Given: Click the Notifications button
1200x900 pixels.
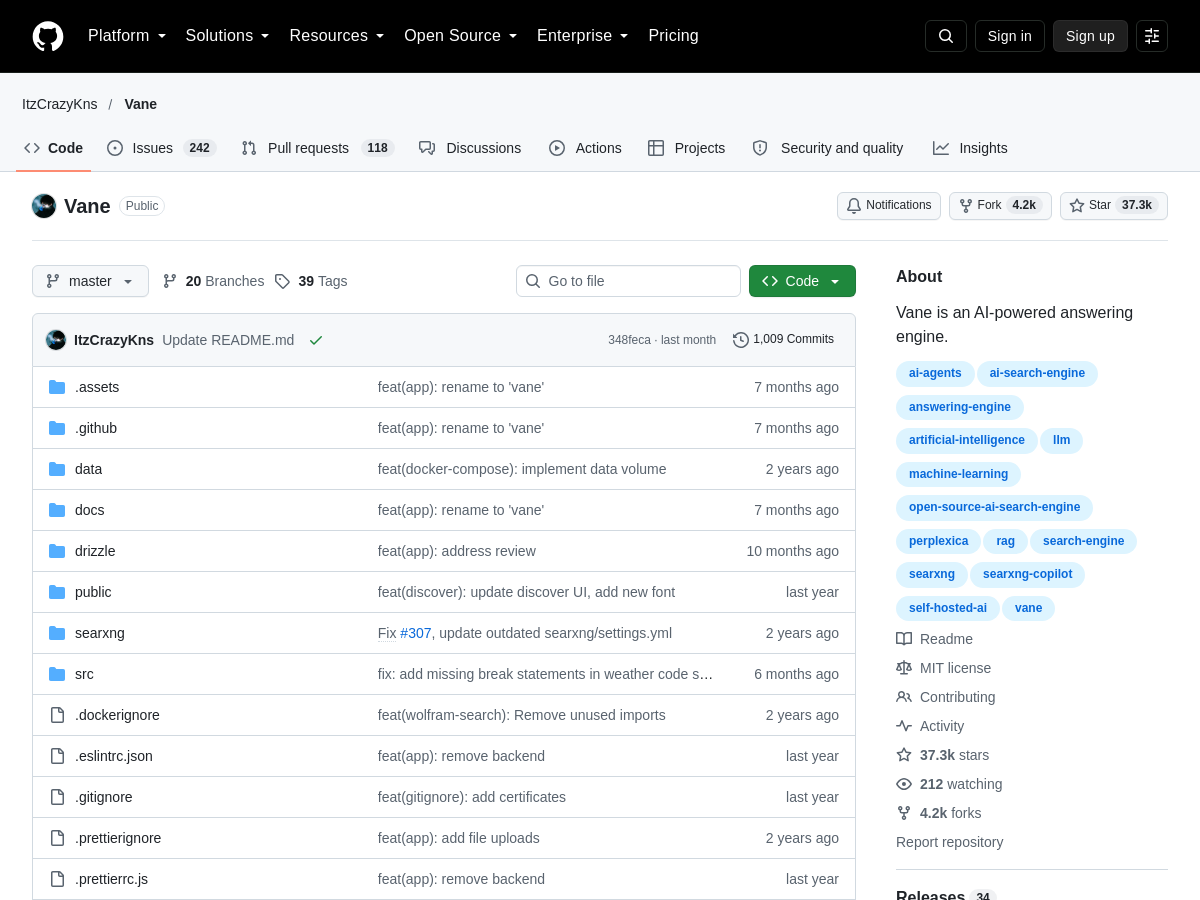Looking at the screenshot, I should pos(889,206).
